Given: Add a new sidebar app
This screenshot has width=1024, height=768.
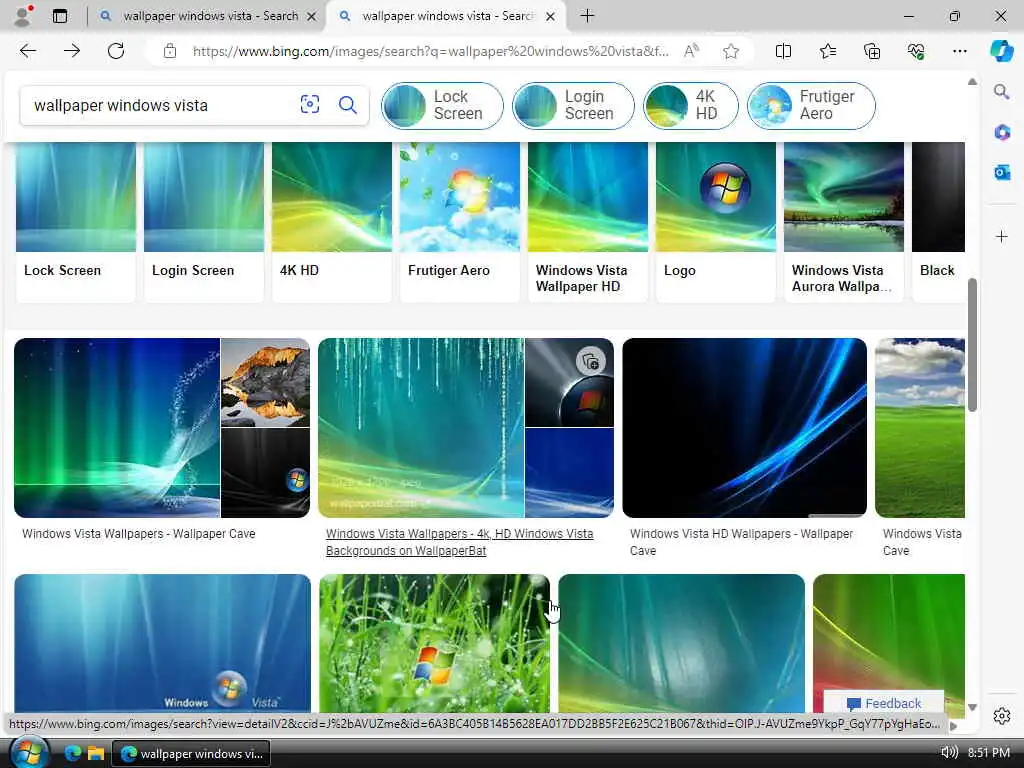Looking at the screenshot, I should (1001, 236).
